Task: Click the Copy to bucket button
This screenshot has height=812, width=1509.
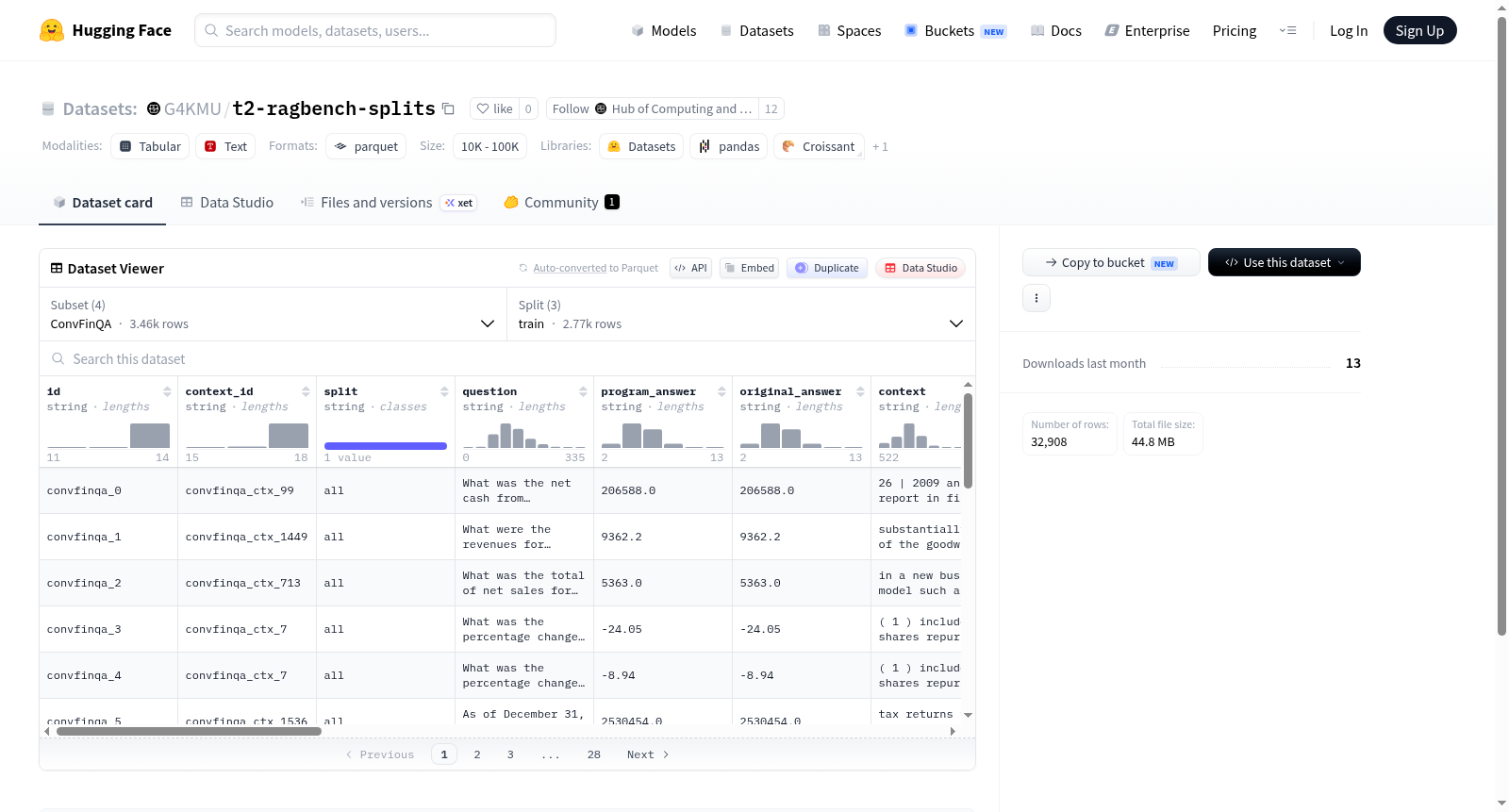Action: pos(1111,262)
